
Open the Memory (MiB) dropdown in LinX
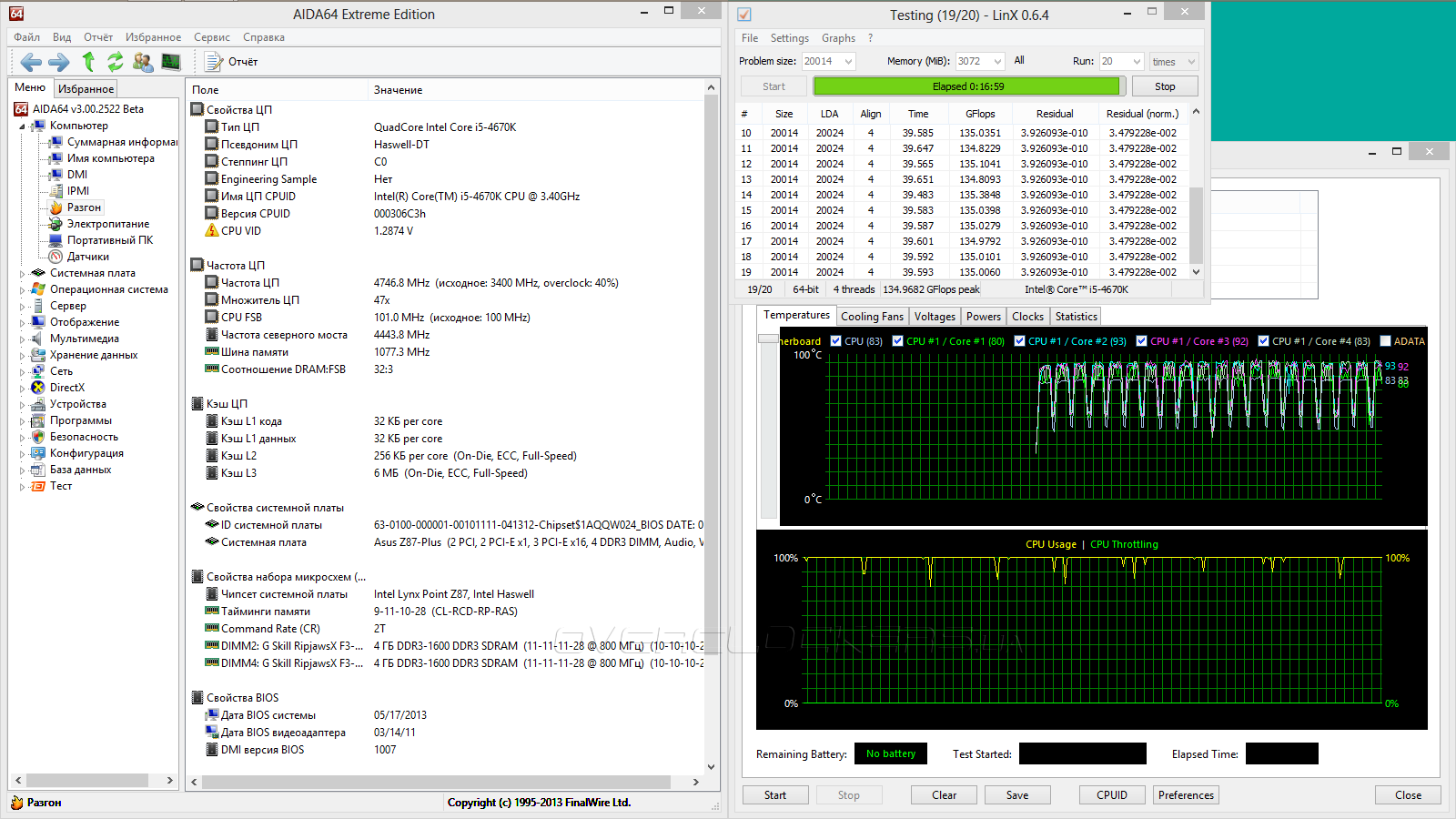(x=997, y=62)
